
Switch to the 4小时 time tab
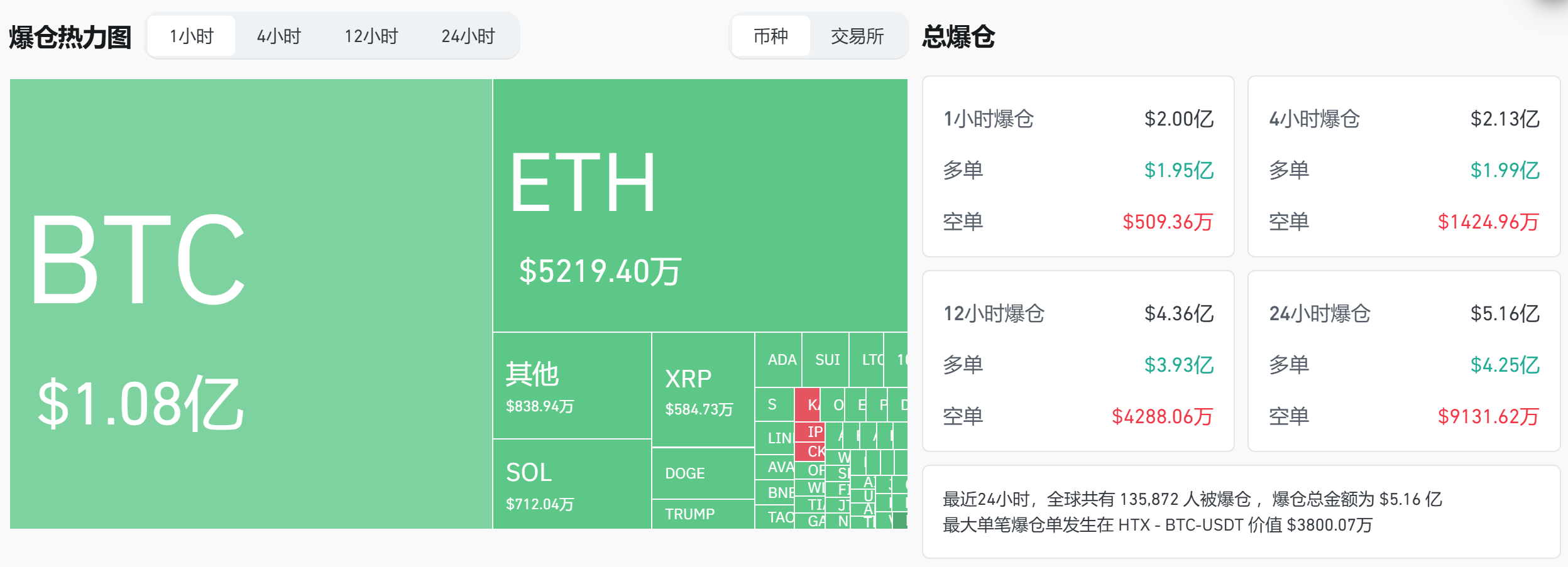(278, 36)
